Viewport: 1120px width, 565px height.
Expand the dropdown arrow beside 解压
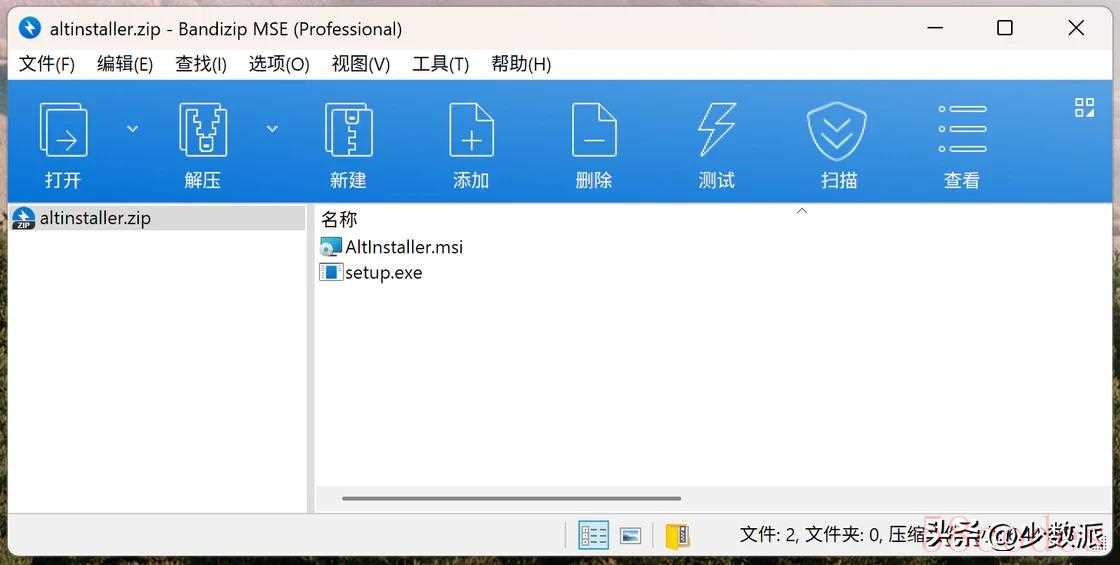click(272, 129)
